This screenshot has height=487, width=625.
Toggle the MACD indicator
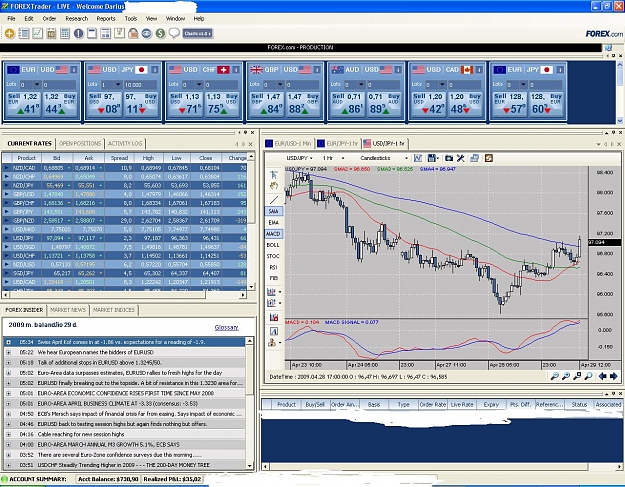pyautogui.click(x=273, y=234)
